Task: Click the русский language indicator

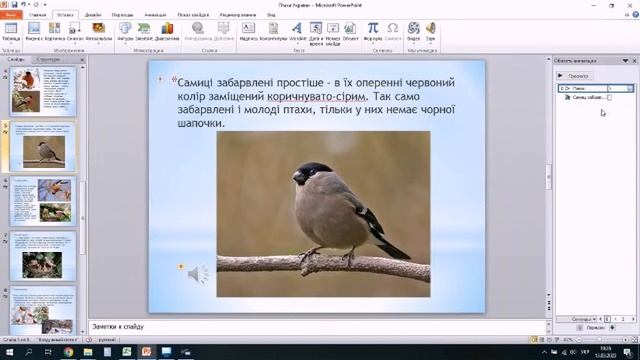Action: (107, 340)
